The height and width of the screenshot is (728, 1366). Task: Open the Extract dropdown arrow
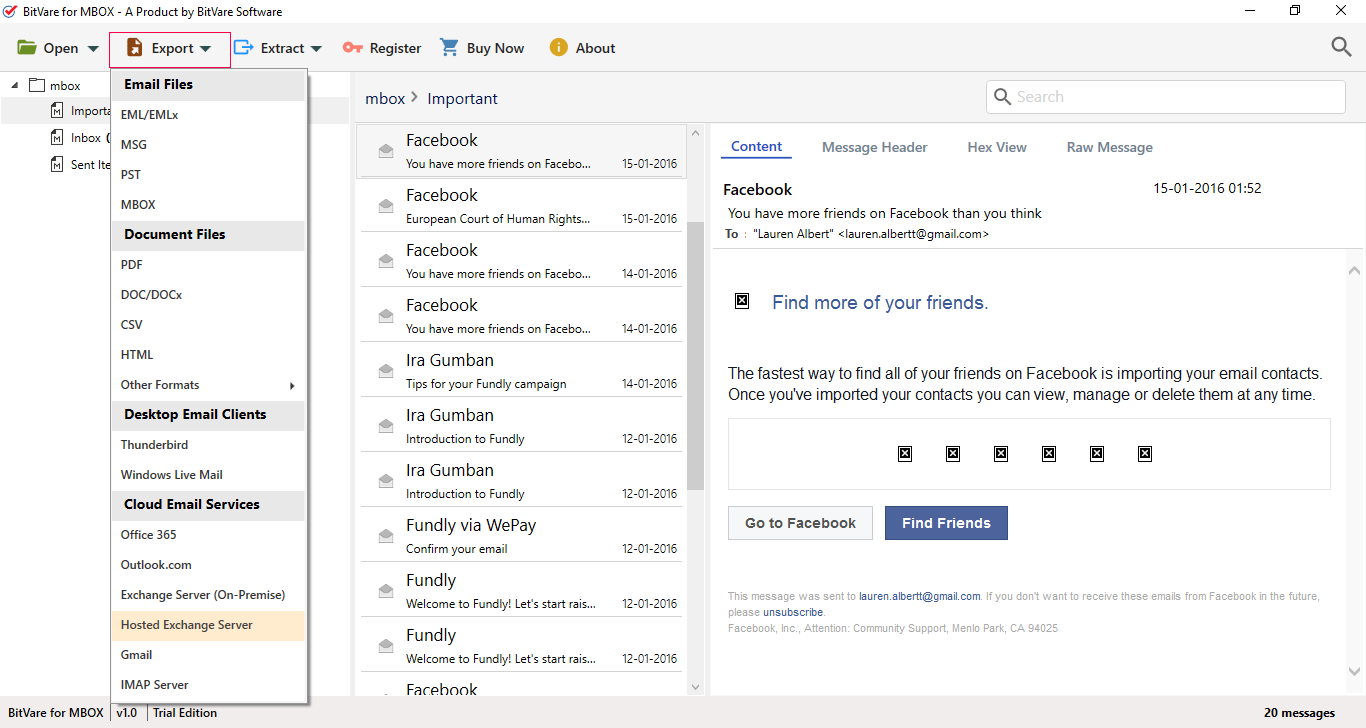[x=316, y=49]
